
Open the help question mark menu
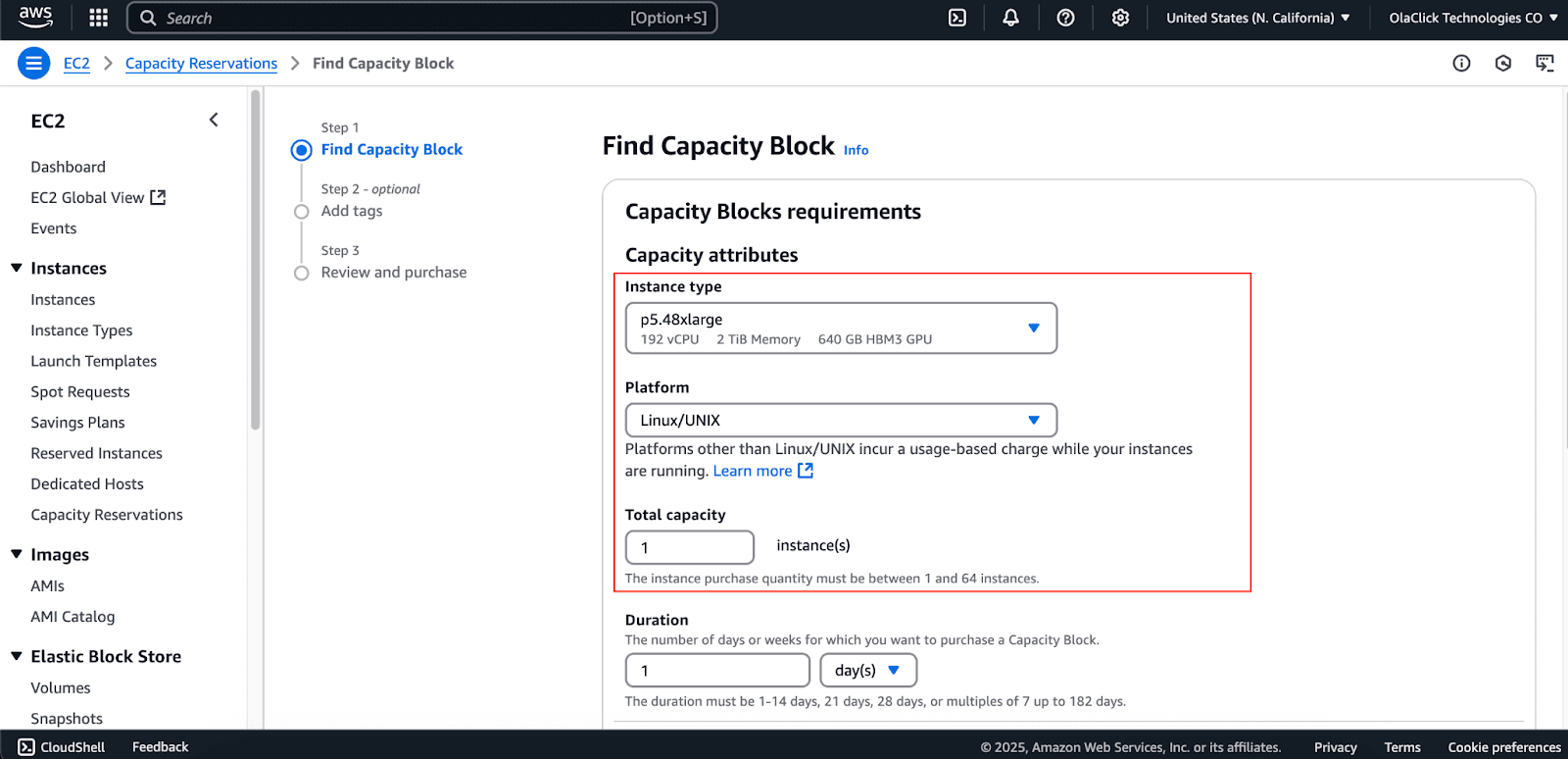pyautogui.click(x=1065, y=18)
